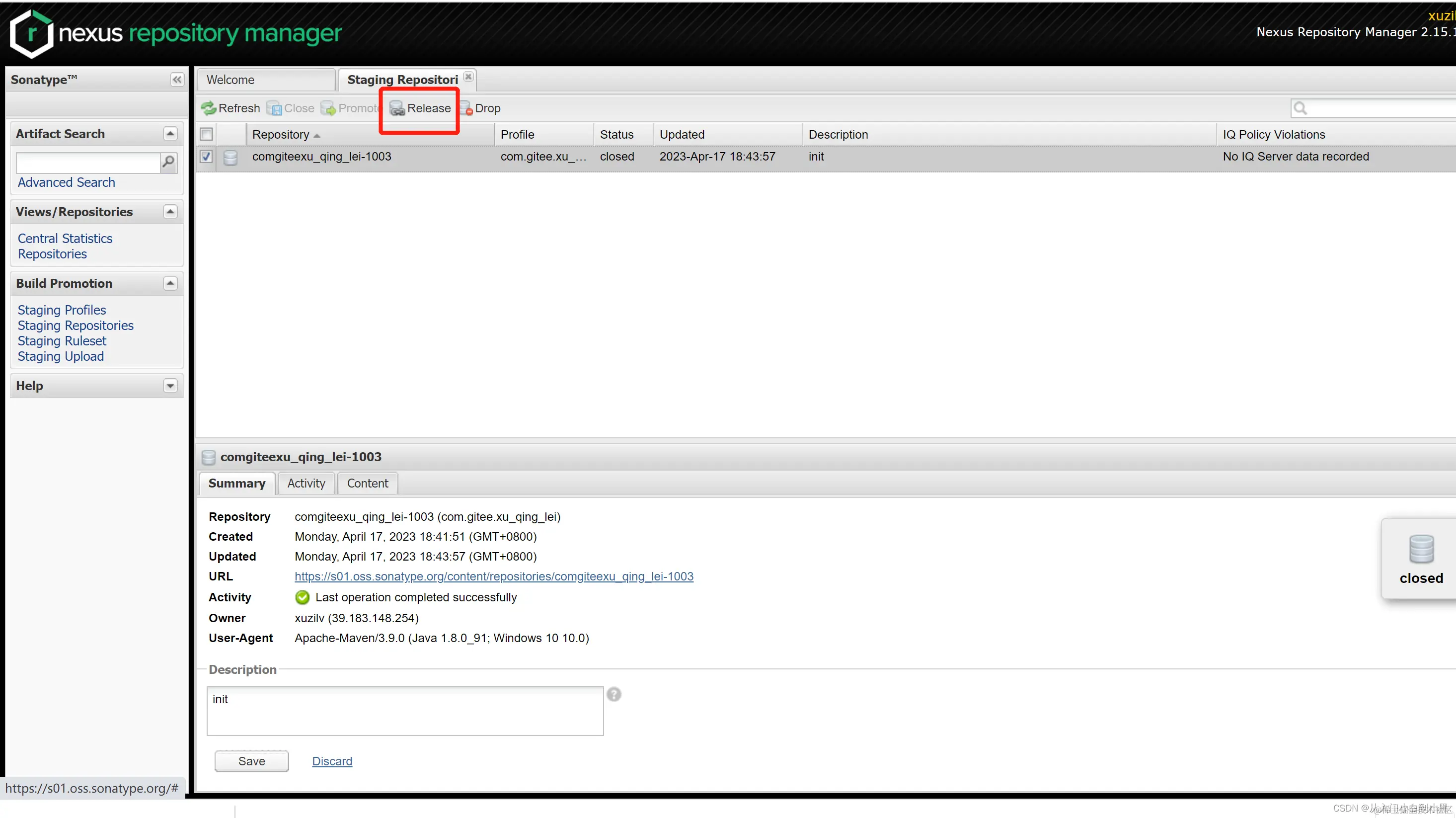1456x818 pixels.
Task: Toggle the select-all header checkbox
Action: click(206, 135)
